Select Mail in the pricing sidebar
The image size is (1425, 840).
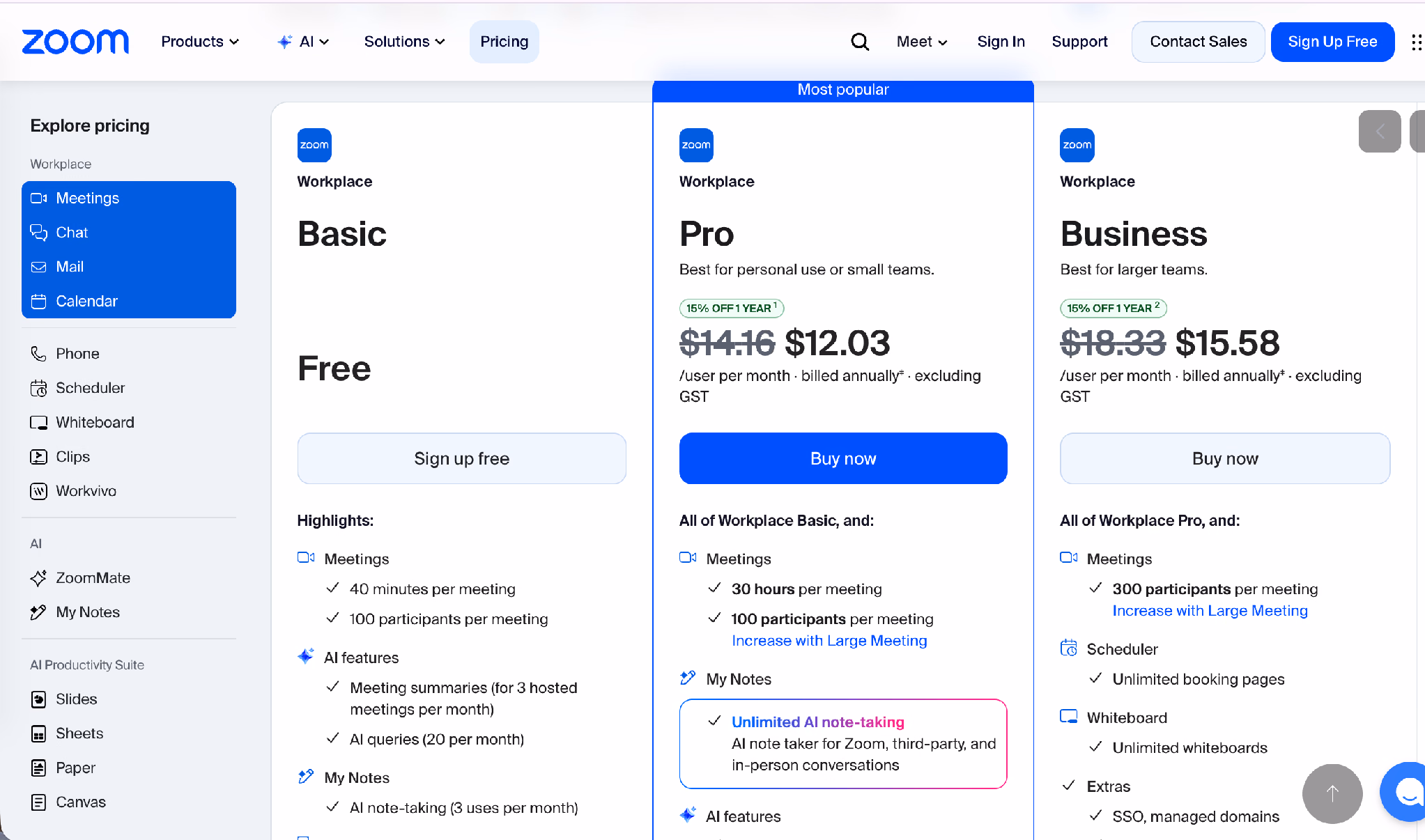click(x=129, y=267)
